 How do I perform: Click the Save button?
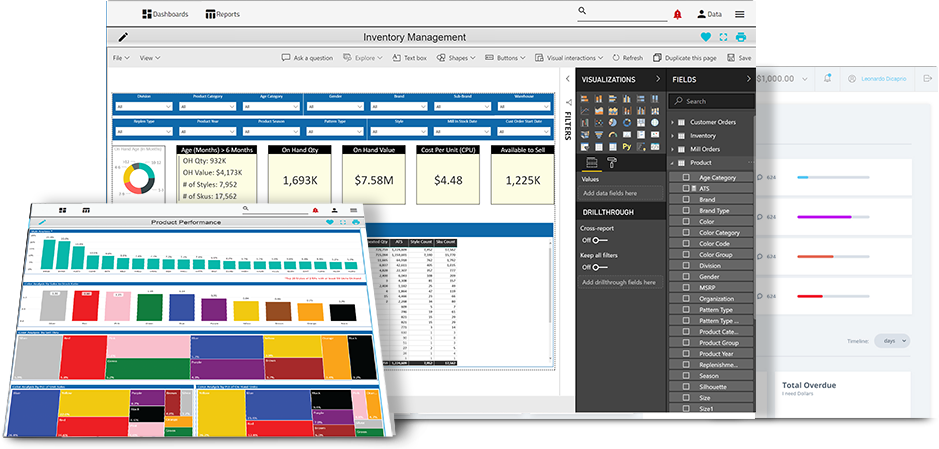738,58
